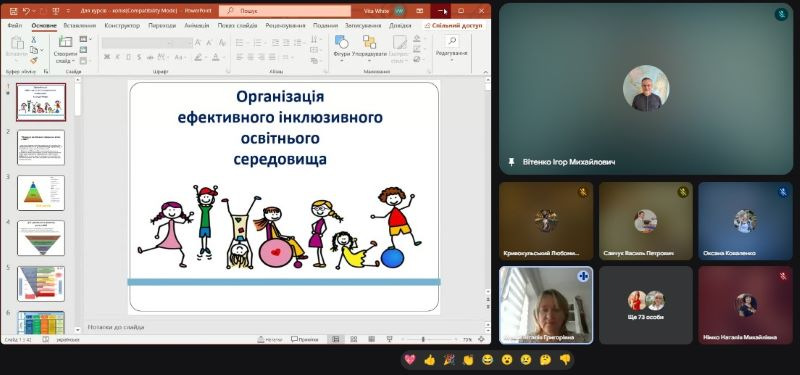This screenshot has height=375, width=800.
Task: Adjust the zoom slider in status bar
Action: coord(429,339)
